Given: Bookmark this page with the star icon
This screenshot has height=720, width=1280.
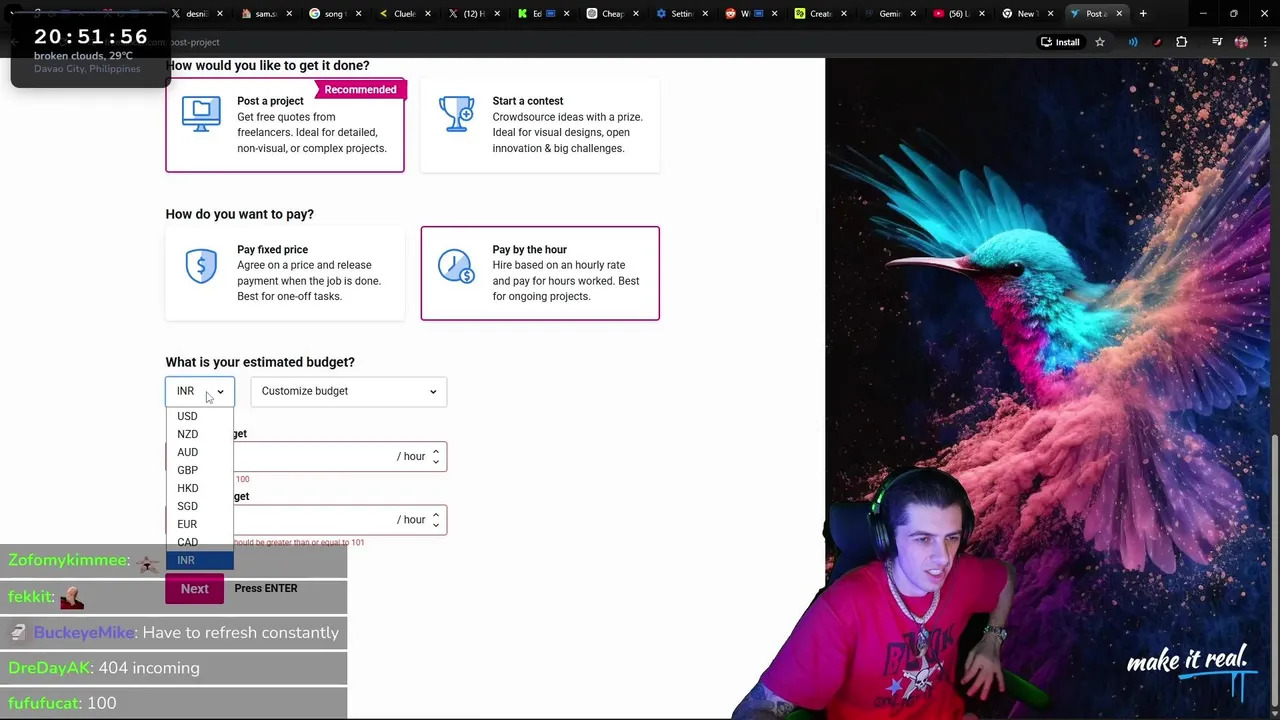Looking at the screenshot, I should pos(1100,42).
